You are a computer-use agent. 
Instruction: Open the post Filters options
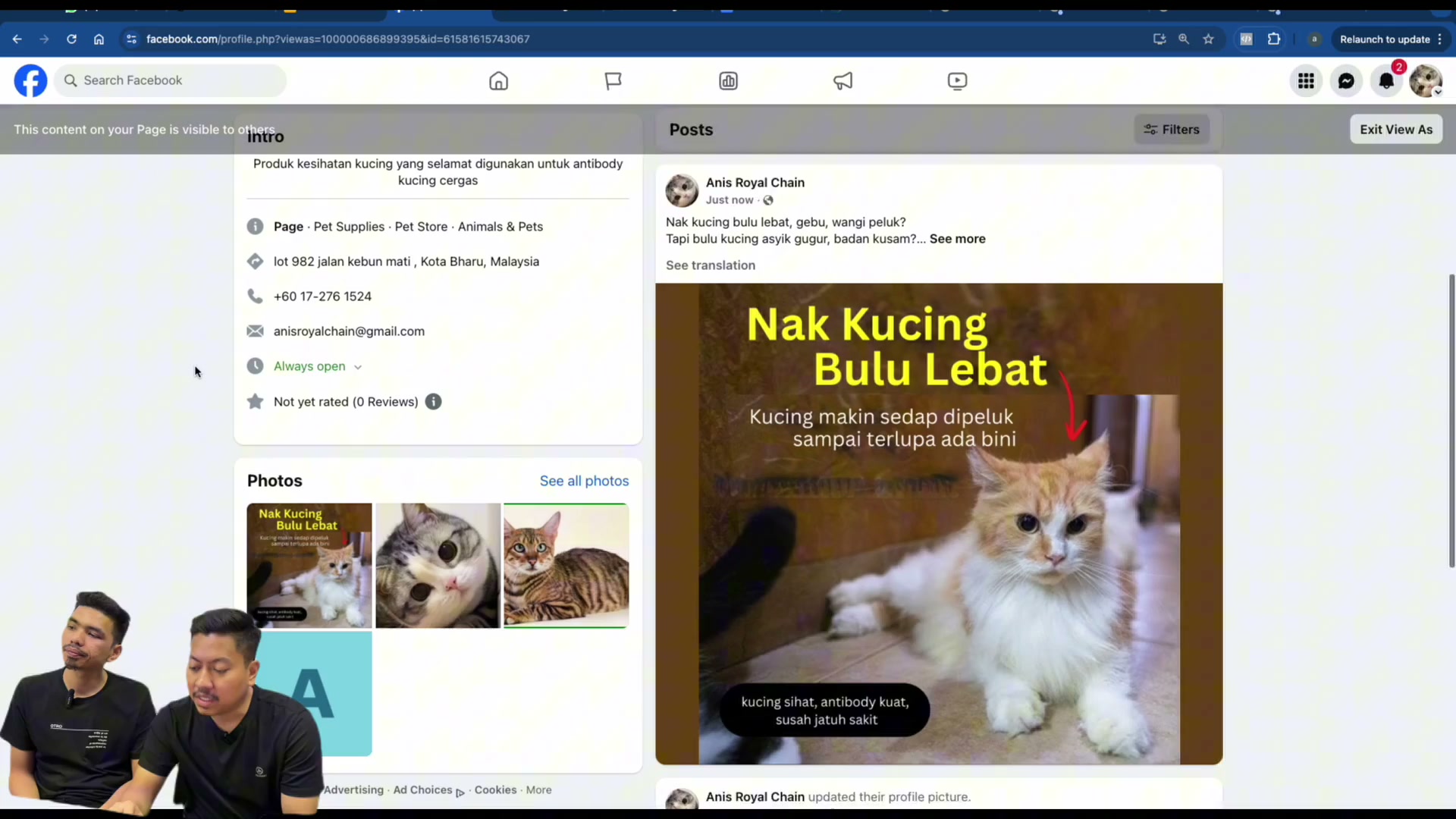coord(1172,130)
